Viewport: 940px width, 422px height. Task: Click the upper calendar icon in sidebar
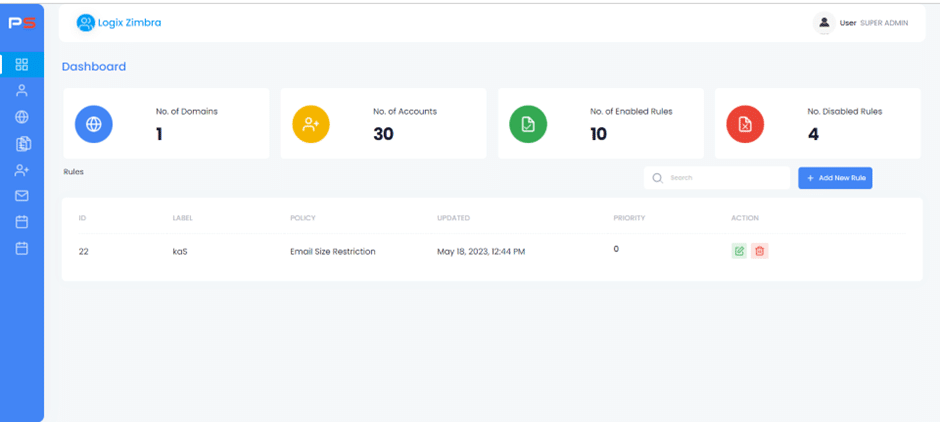pyautogui.click(x=22, y=222)
